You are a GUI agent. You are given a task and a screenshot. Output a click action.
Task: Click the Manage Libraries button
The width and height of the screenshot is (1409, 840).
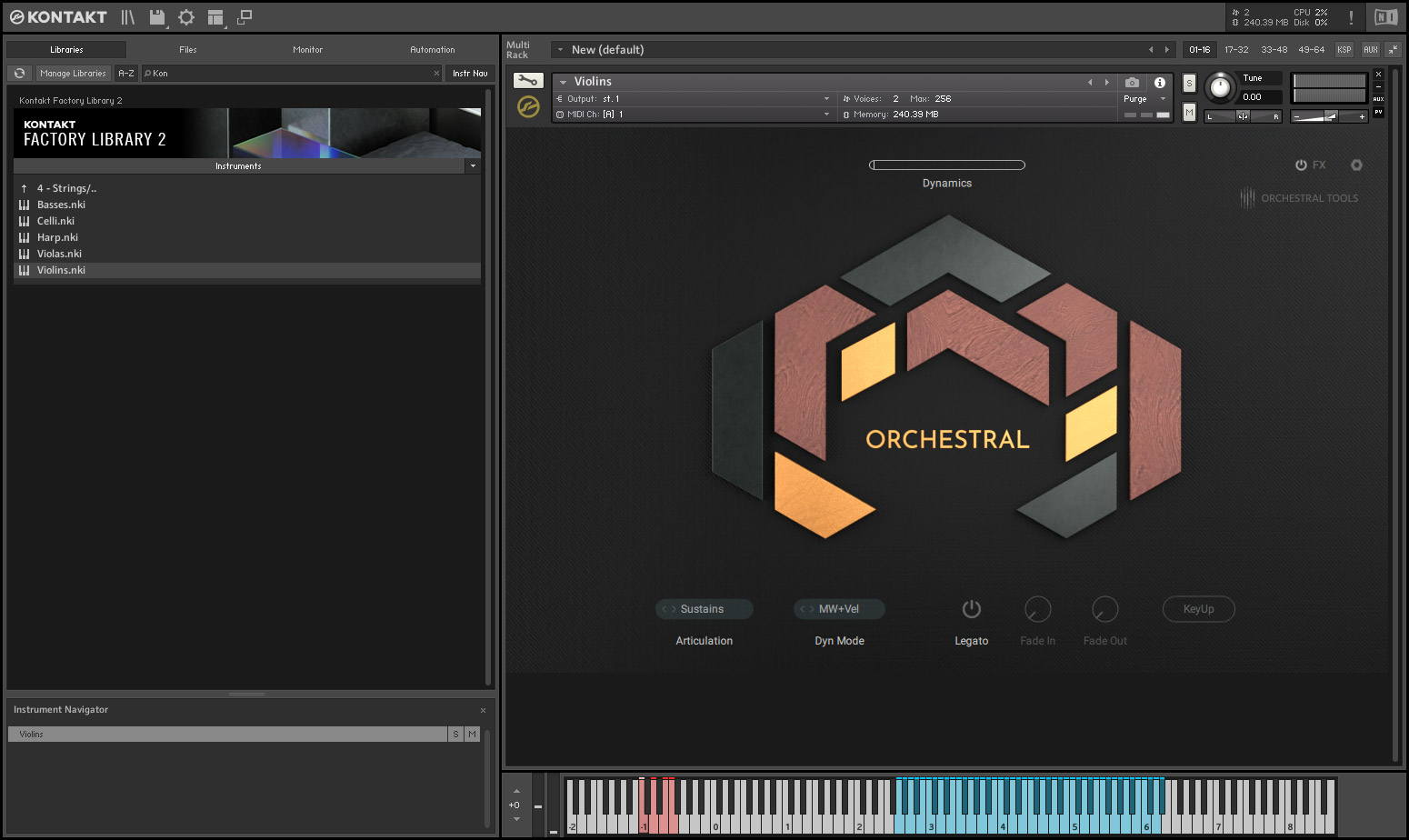coord(73,74)
